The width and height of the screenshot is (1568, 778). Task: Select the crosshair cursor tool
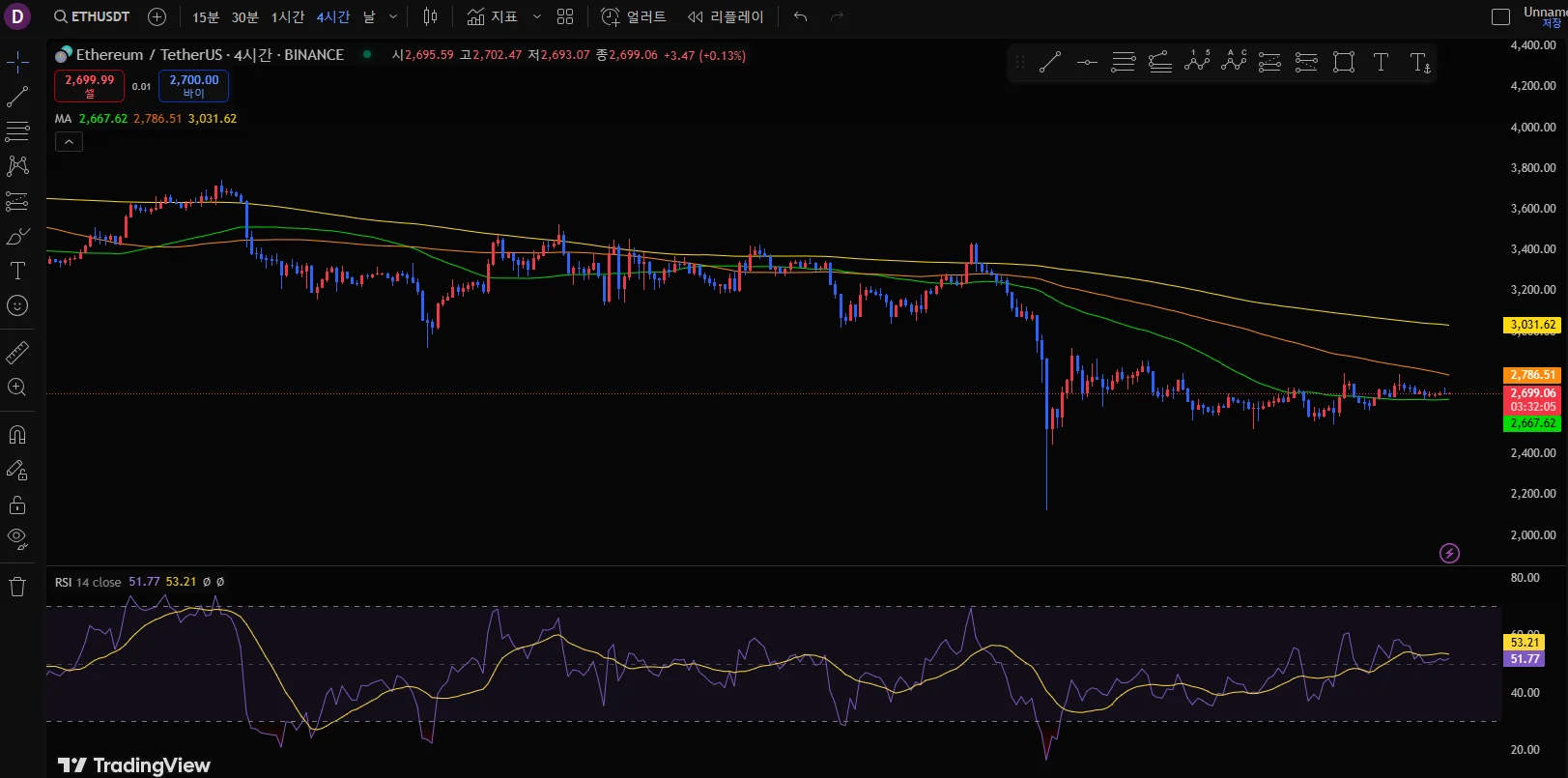click(x=17, y=62)
